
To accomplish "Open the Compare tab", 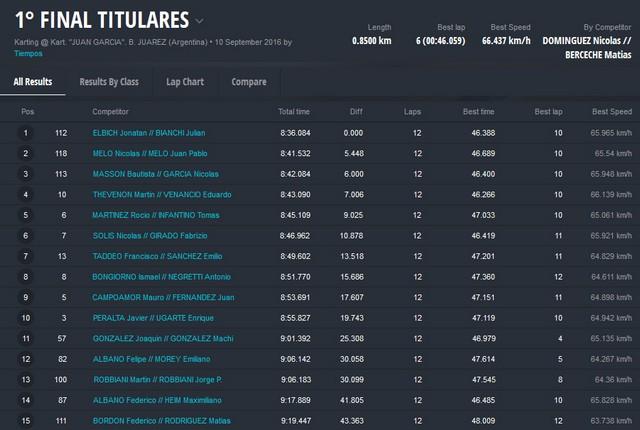I will point(249,82).
